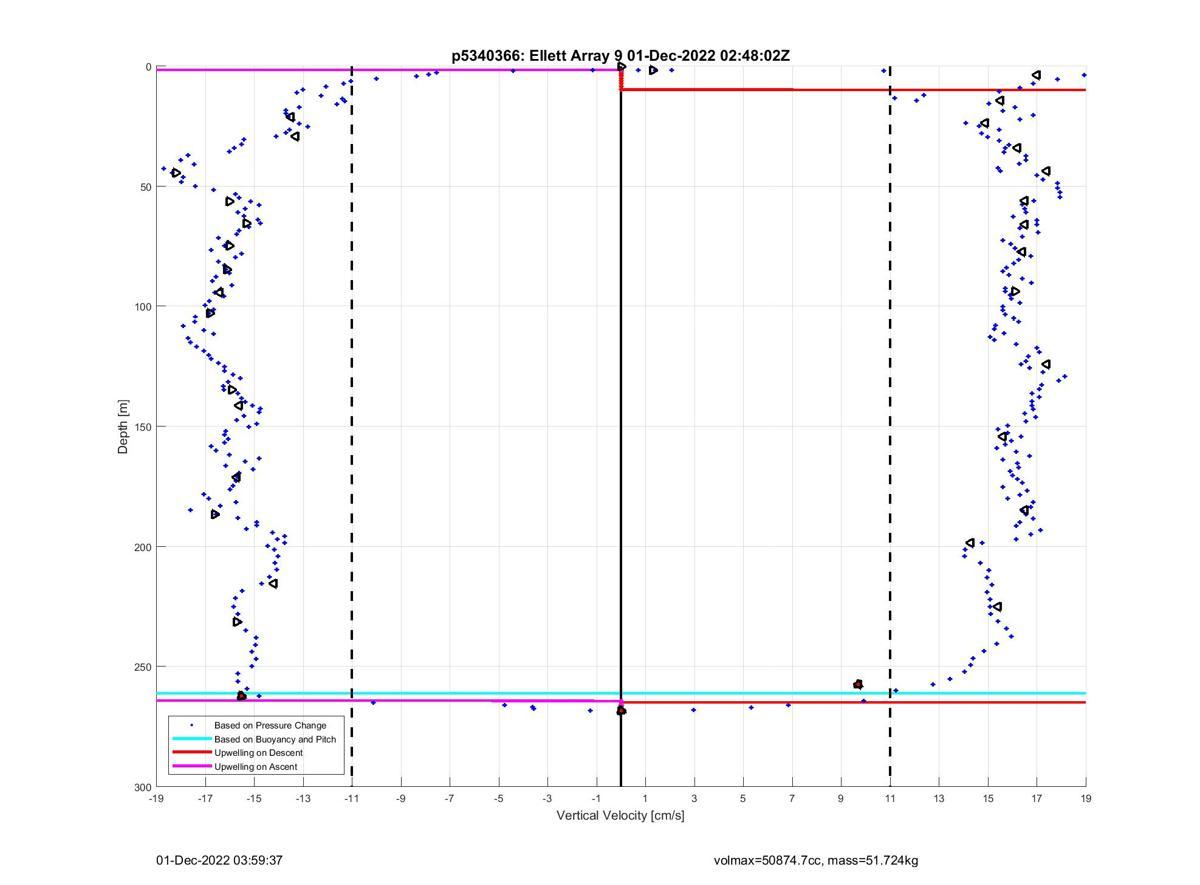This screenshot has width=1200, height=885.
Task: Click the velocity axis tick label "19"
Action: tap(1086, 799)
